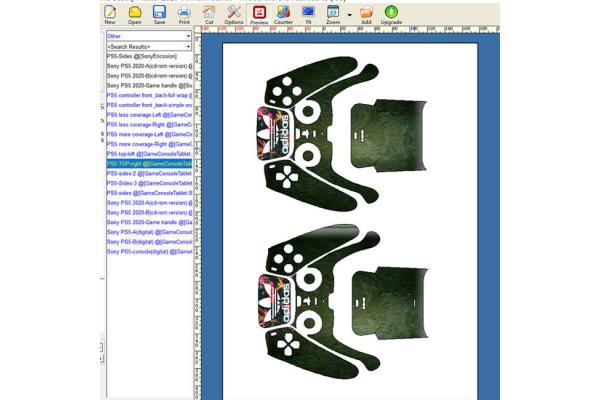Click the vertical ruler beside the canvas
The image size is (600, 400).
point(197,216)
